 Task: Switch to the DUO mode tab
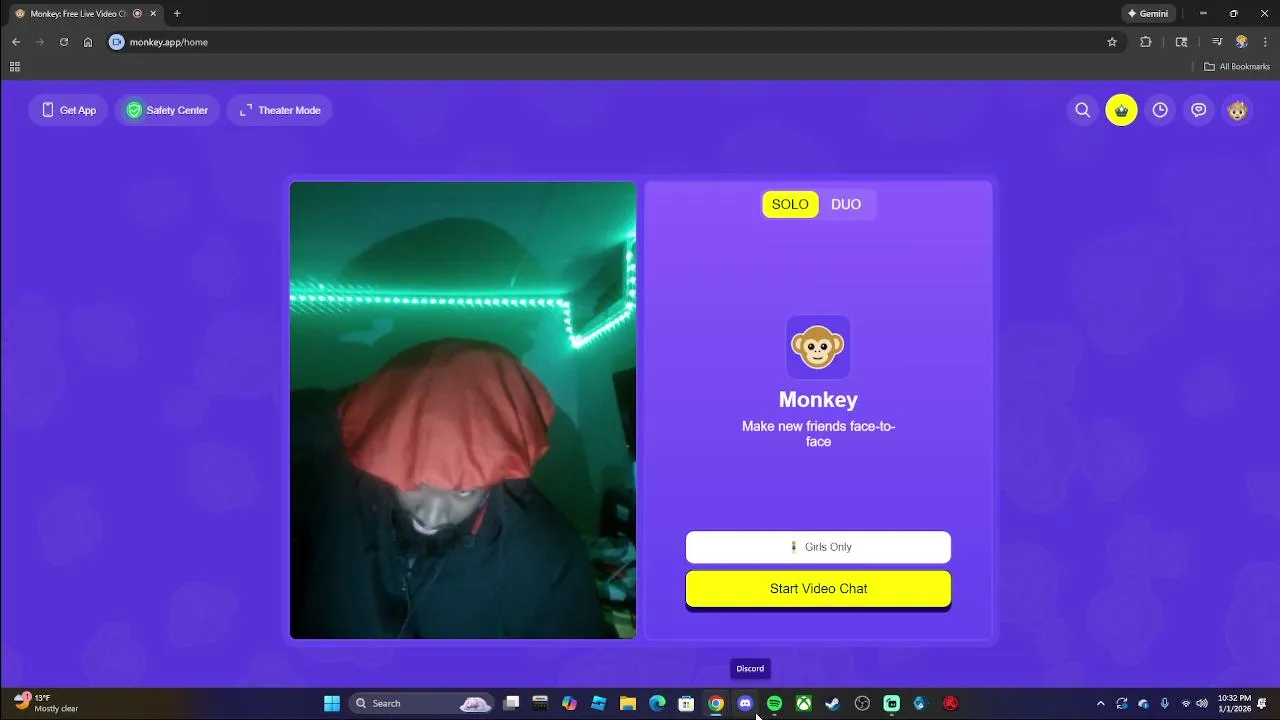click(846, 204)
